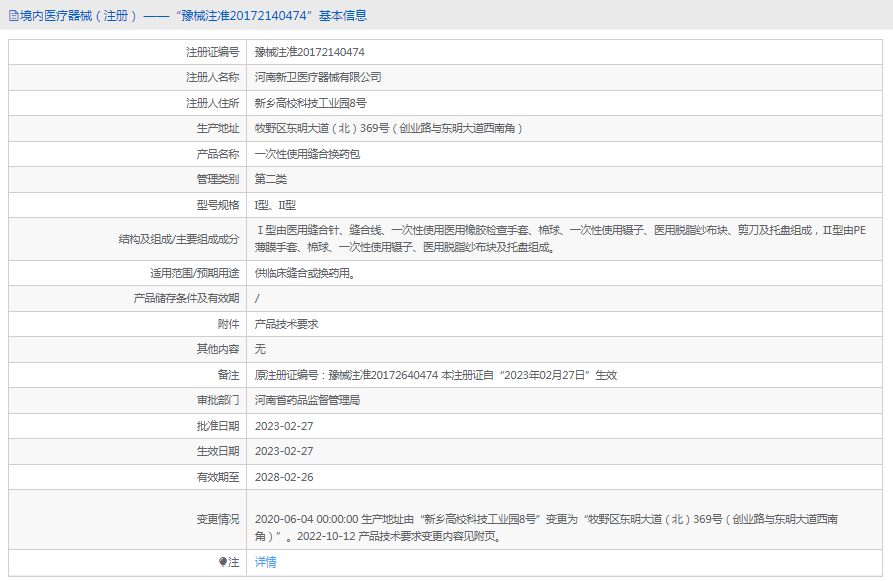Image resolution: width=893 pixels, height=581 pixels.
Task: Click the header title 境内医疗器械（注册）基本信息
Action: [193, 16]
